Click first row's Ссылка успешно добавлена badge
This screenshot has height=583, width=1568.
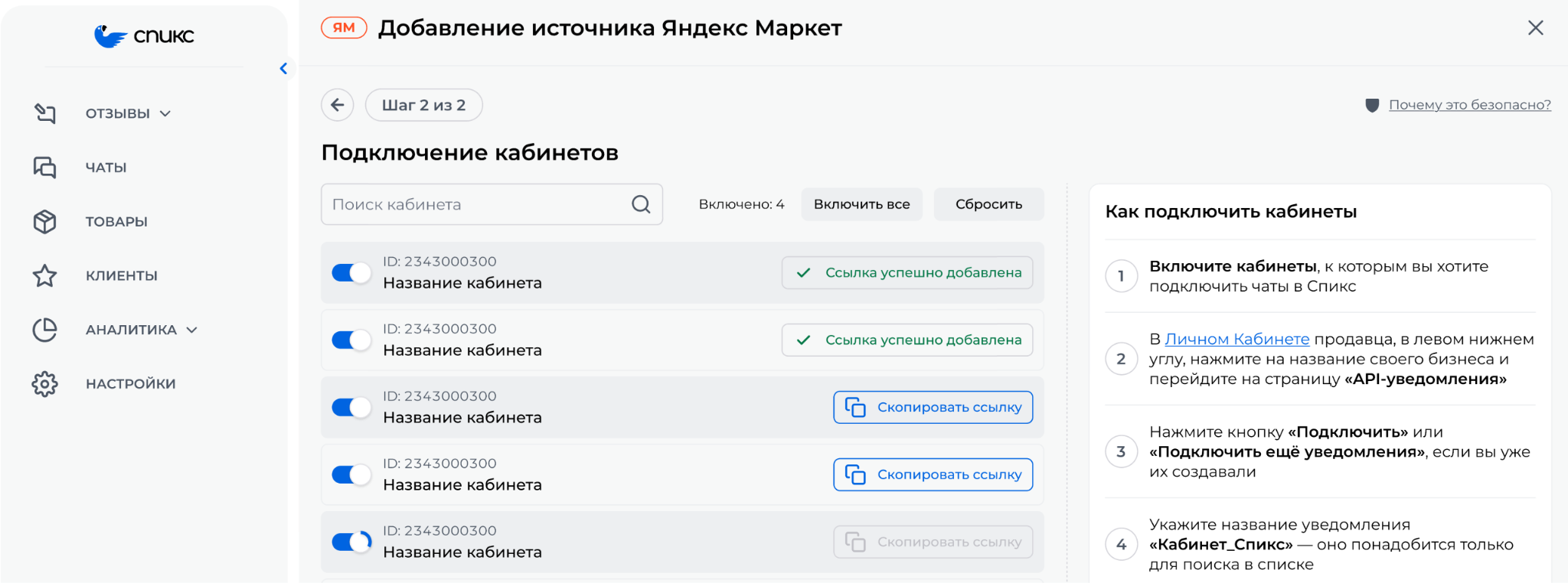(907, 272)
